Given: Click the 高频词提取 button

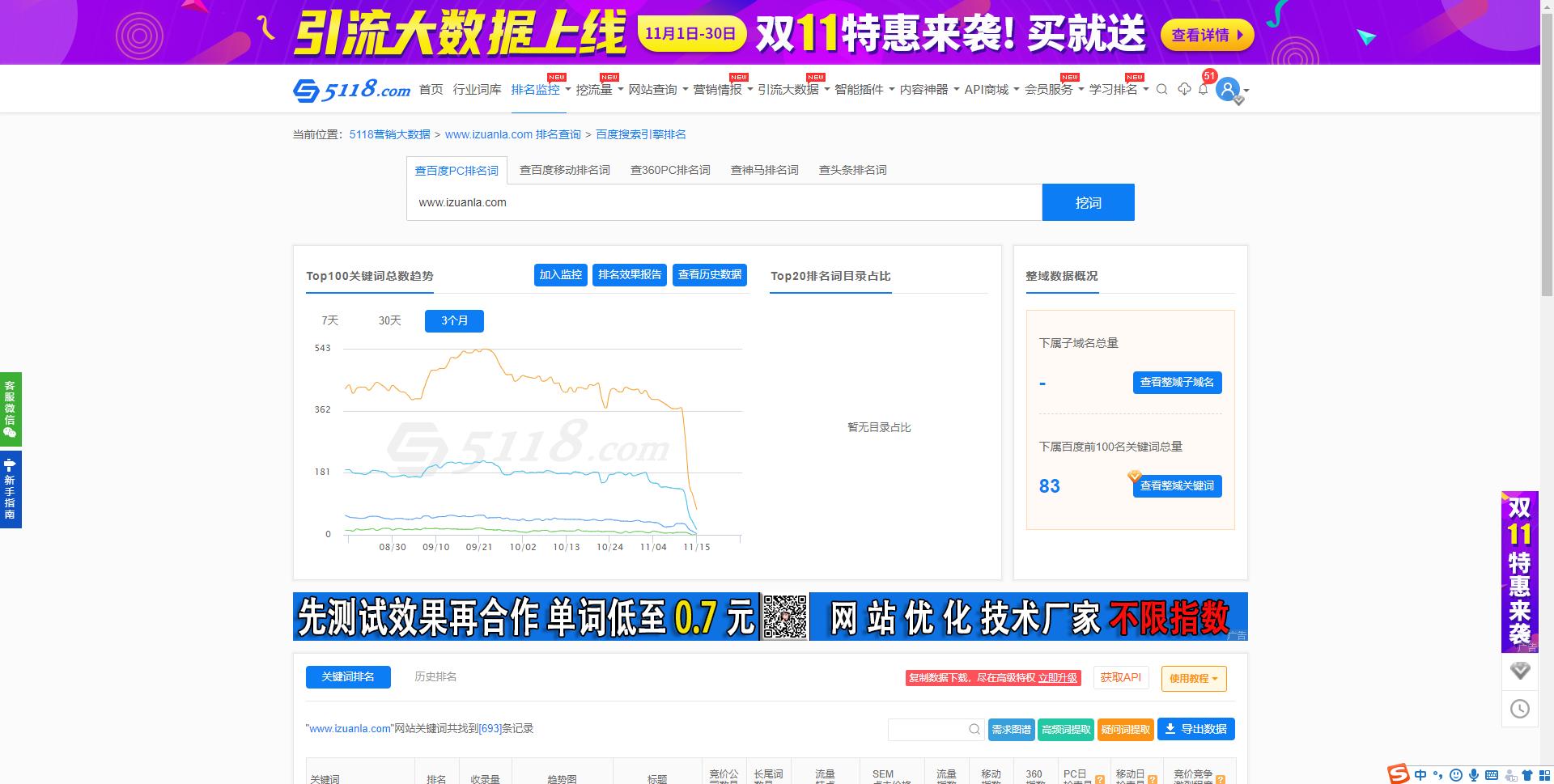Looking at the screenshot, I should 1066,730.
